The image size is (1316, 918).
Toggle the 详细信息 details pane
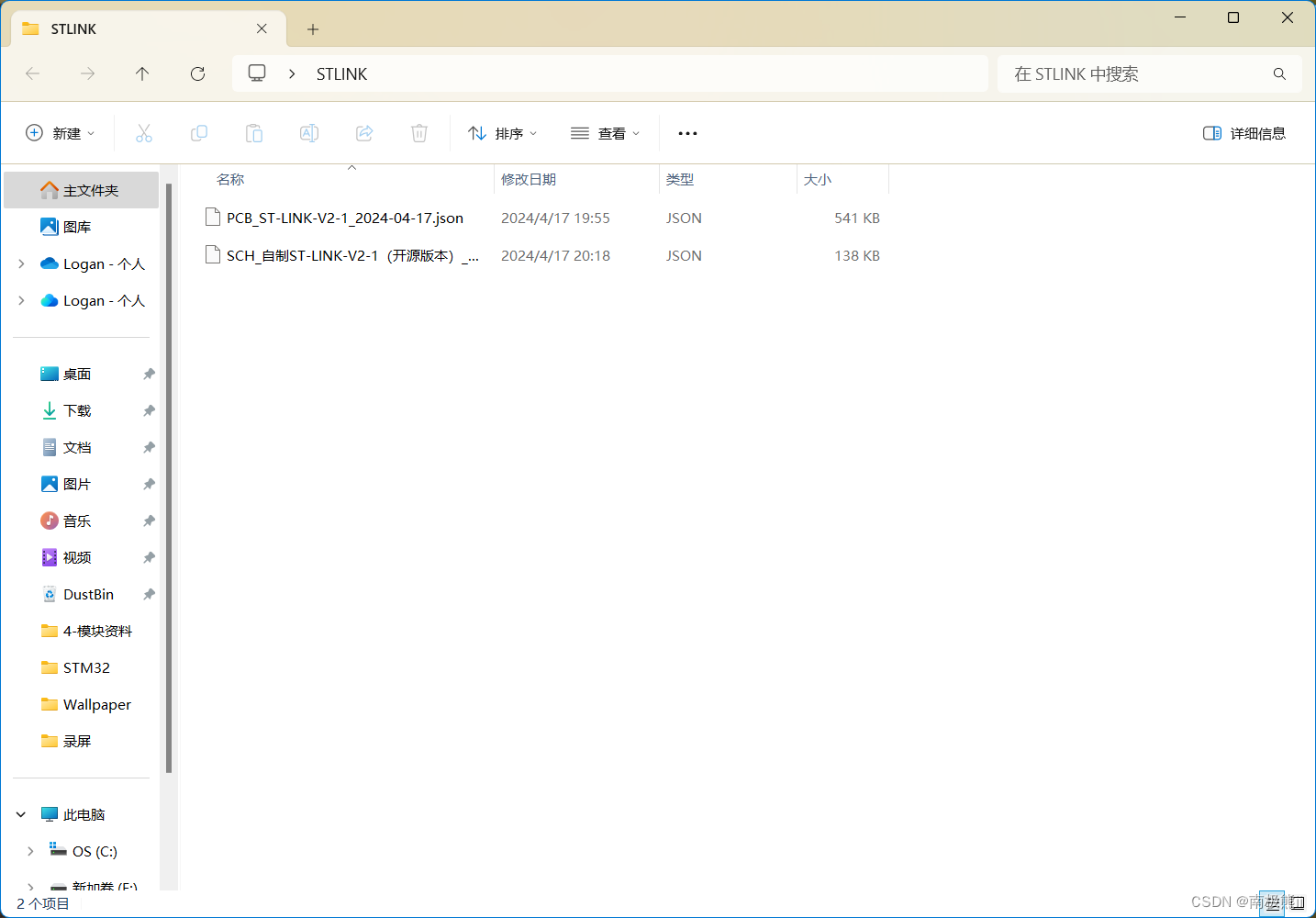point(1244,133)
